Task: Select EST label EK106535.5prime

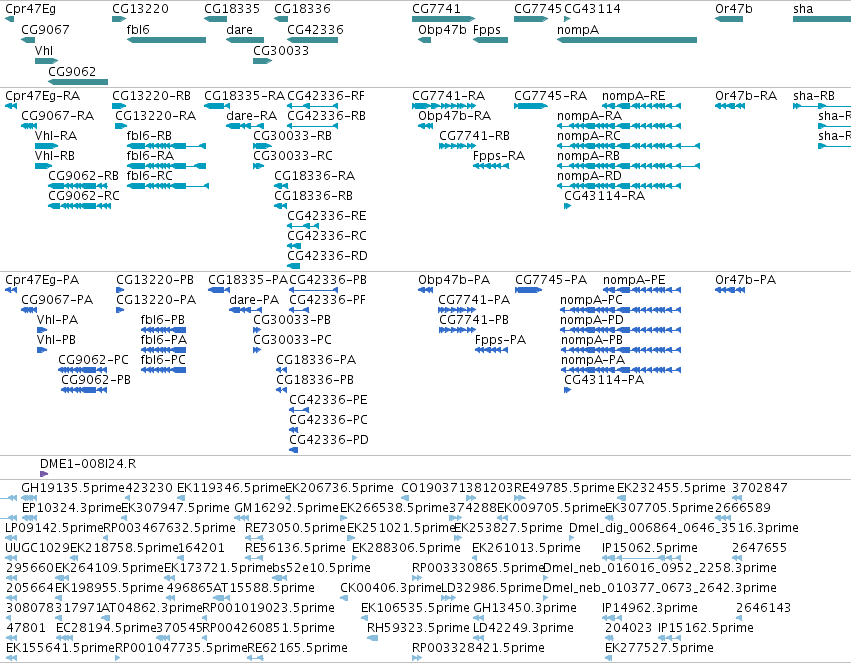Action: [415, 608]
